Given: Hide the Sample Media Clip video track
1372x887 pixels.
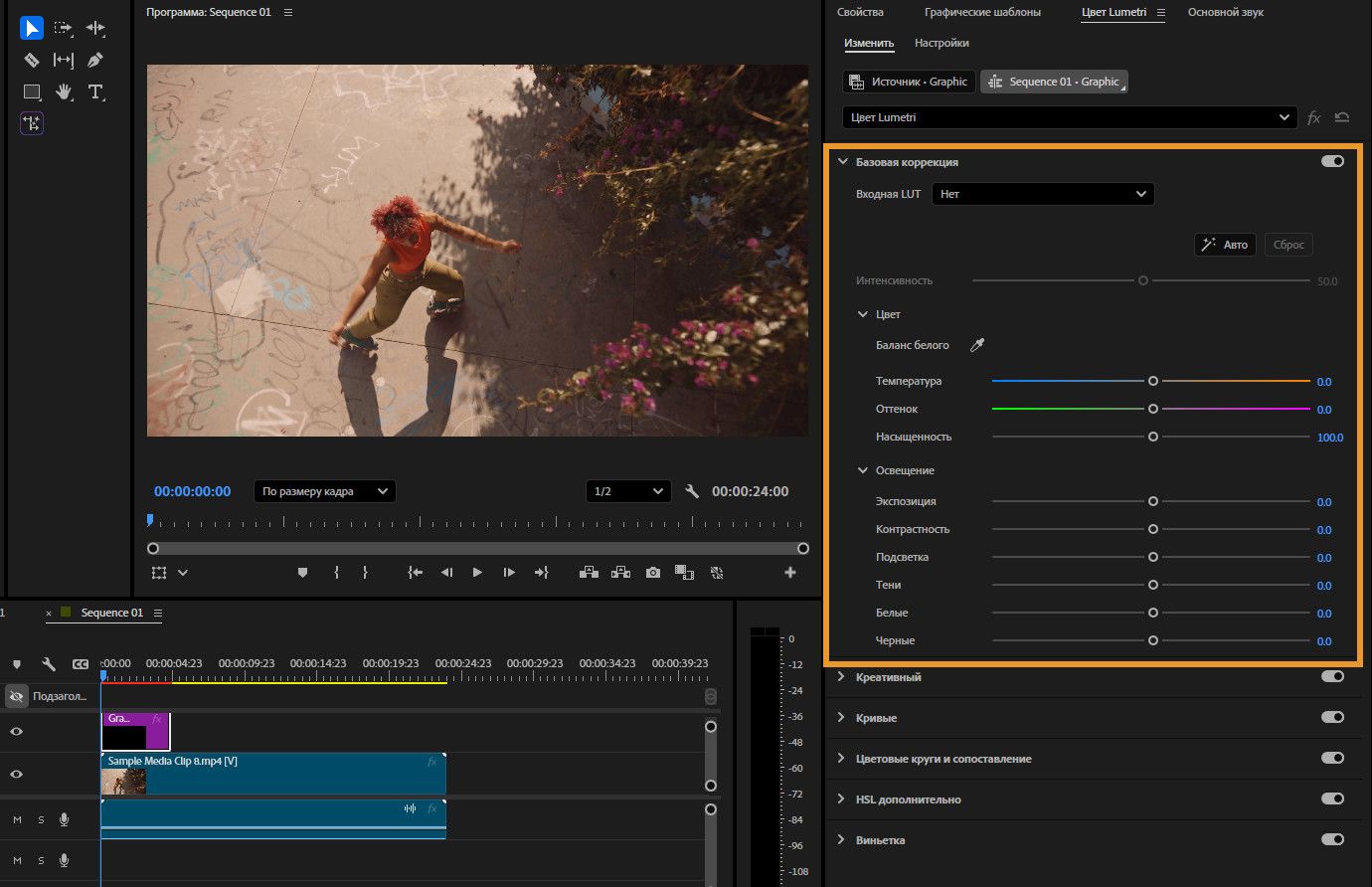Looking at the screenshot, I should coord(17,774).
